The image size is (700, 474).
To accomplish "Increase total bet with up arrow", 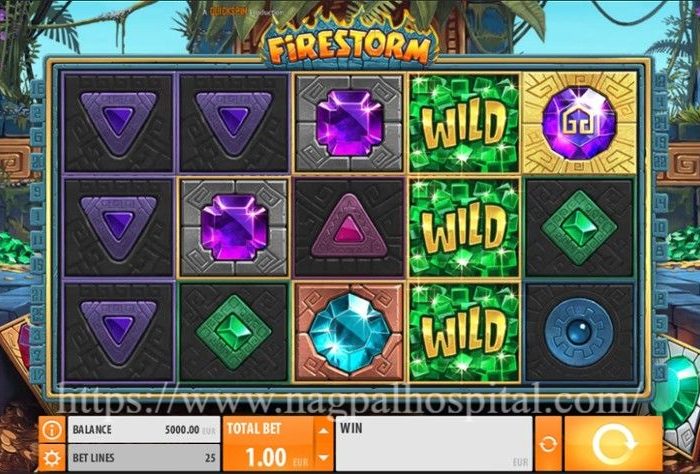I will [x=324, y=430].
